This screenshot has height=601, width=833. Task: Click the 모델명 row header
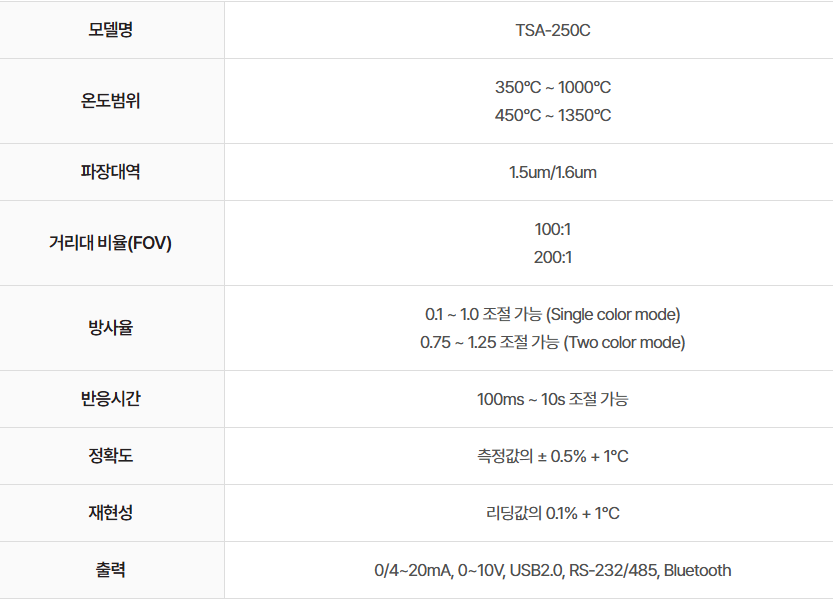pyautogui.click(x=111, y=30)
